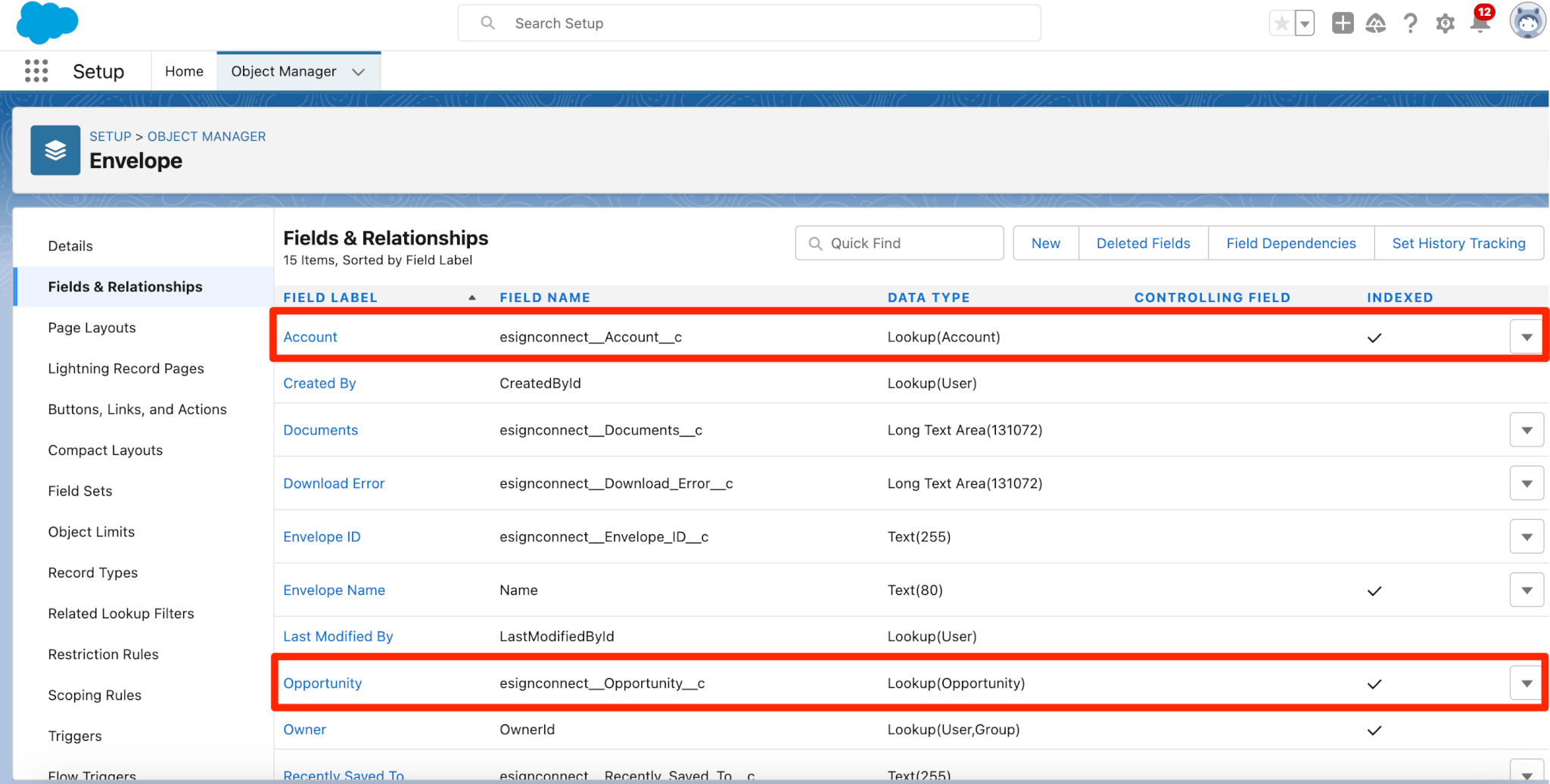Open the Envelope ID field link

(x=322, y=537)
